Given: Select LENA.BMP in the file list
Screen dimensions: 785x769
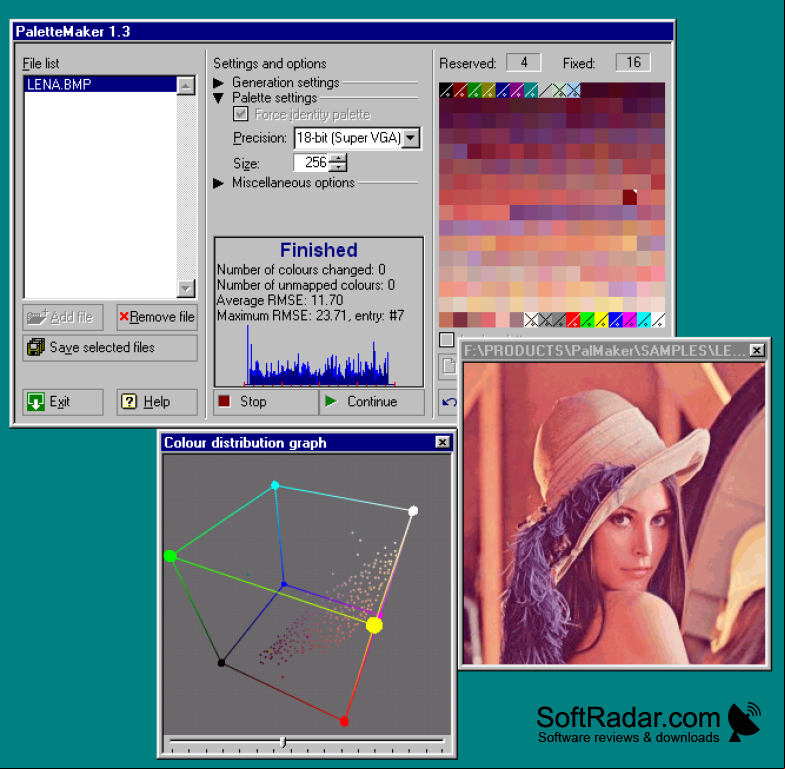Looking at the screenshot, I should 100,84.
